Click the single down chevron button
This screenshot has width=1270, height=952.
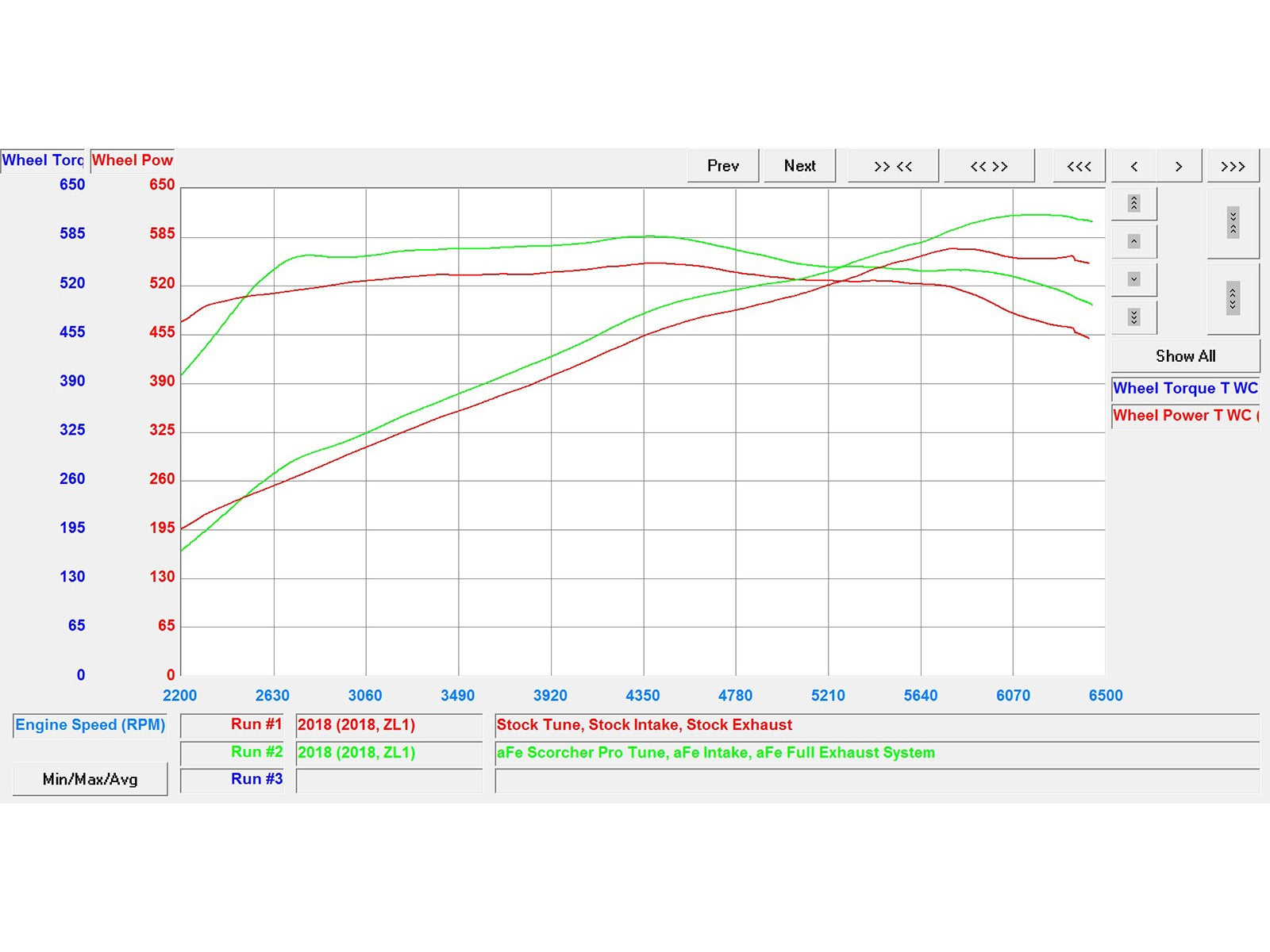(1134, 279)
